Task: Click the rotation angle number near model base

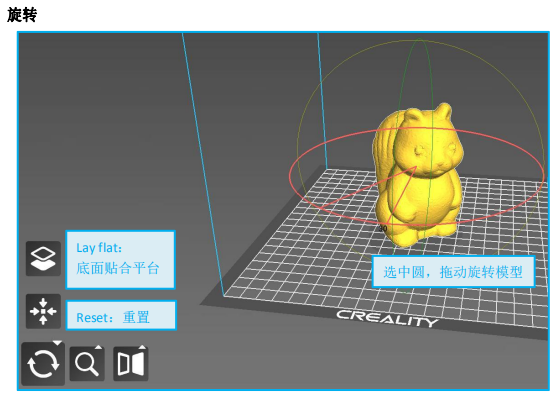Action: [x=383, y=229]
